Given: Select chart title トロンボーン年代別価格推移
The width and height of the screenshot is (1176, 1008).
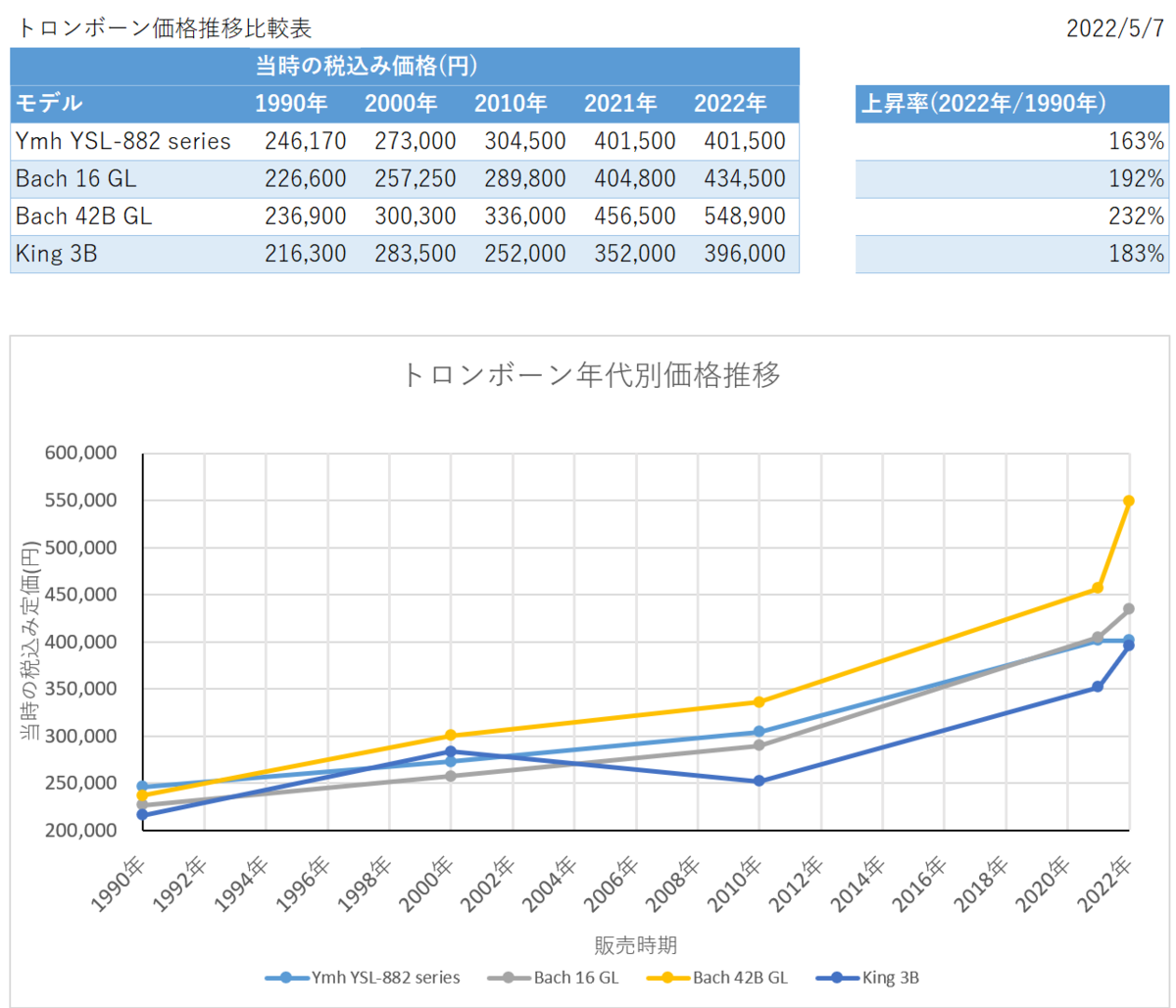Looking at the screenshot, I should 591,375.
